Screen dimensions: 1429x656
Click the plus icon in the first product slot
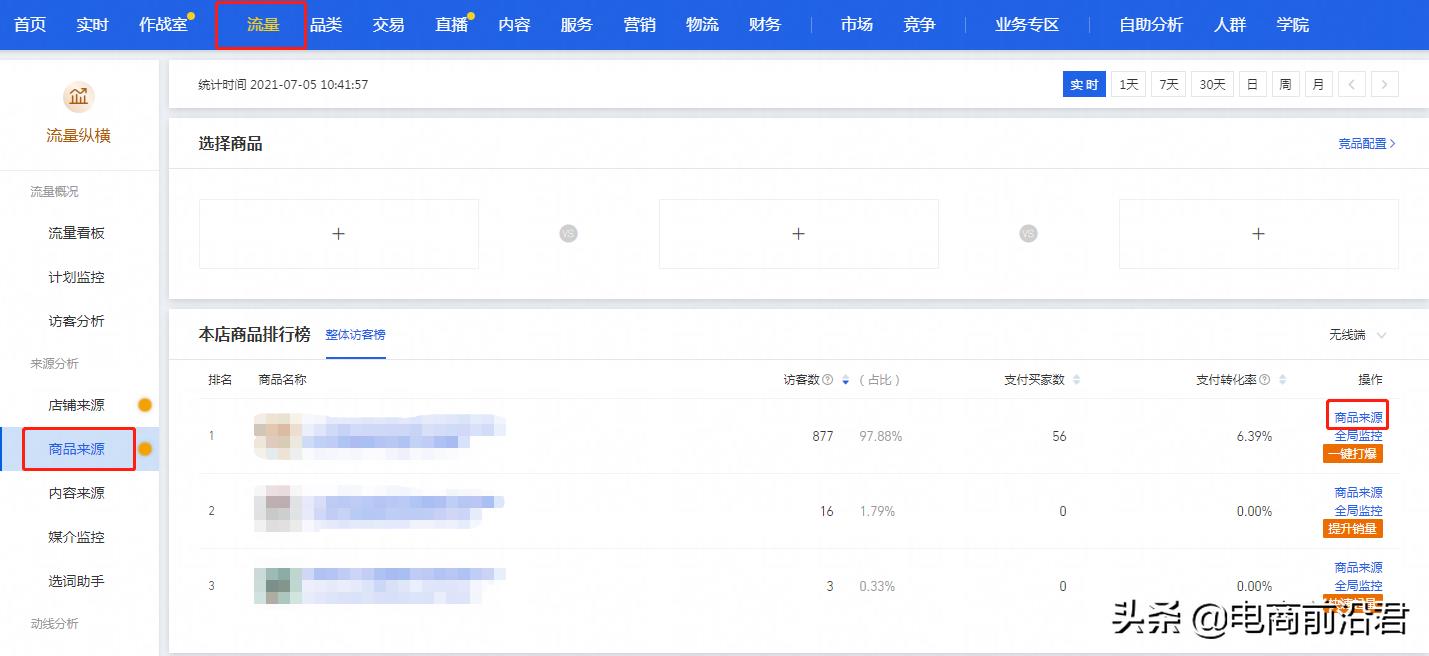[x=338, y=233]
